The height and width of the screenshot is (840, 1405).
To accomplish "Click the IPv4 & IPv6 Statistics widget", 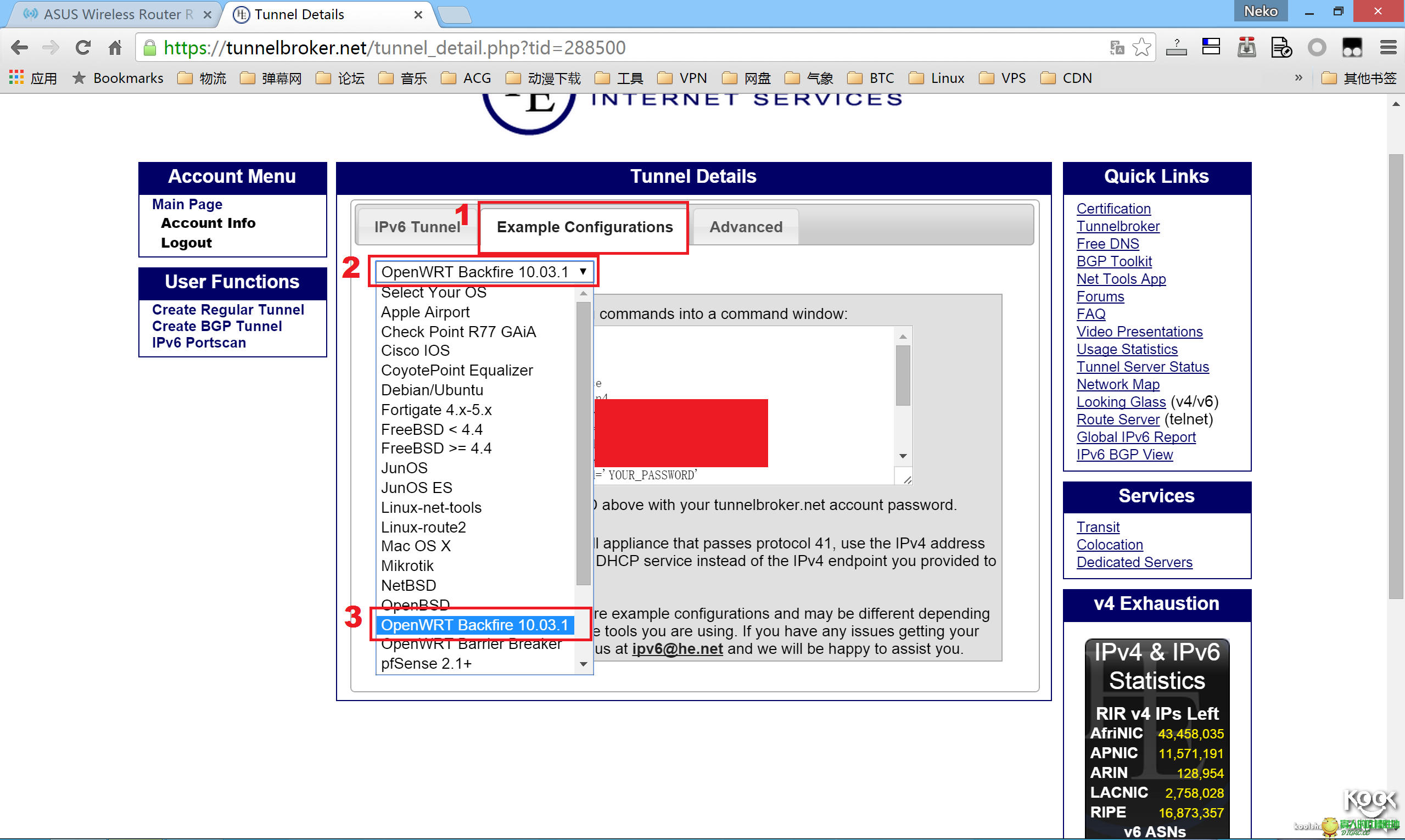I will click(1156, 738).
